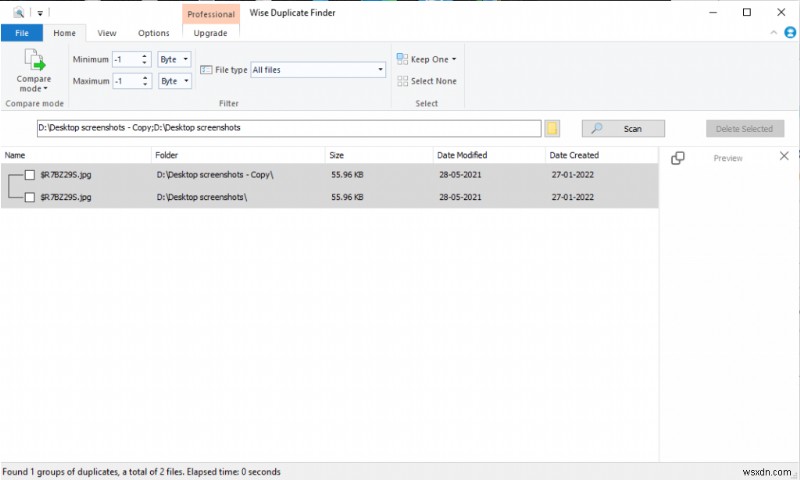Click the Preview panel label
The height and width of the screenshot is (480, 800).
[728, 158]
